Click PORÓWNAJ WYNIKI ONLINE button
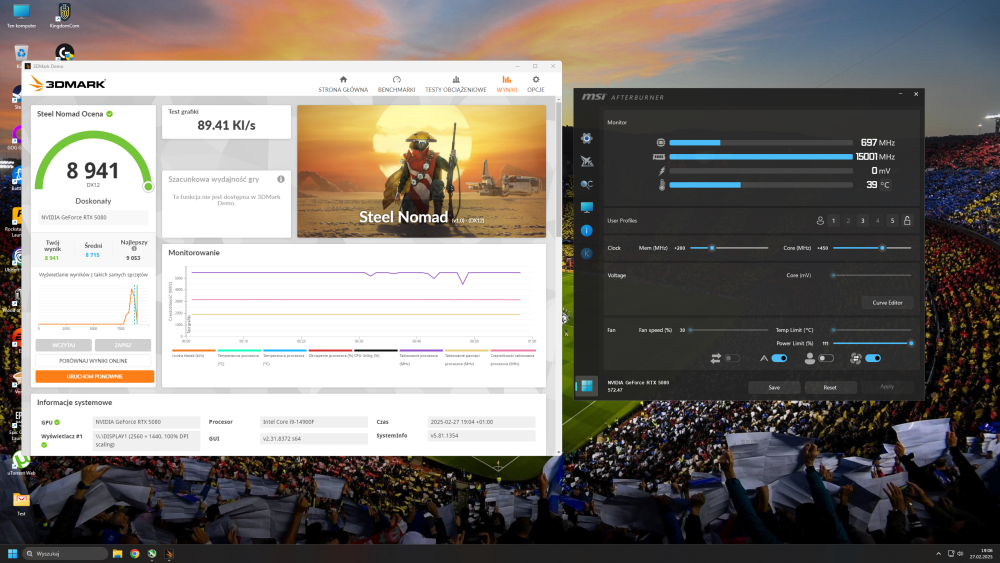The width and height of the screenshot is (1000, 563). click(93, 361)
